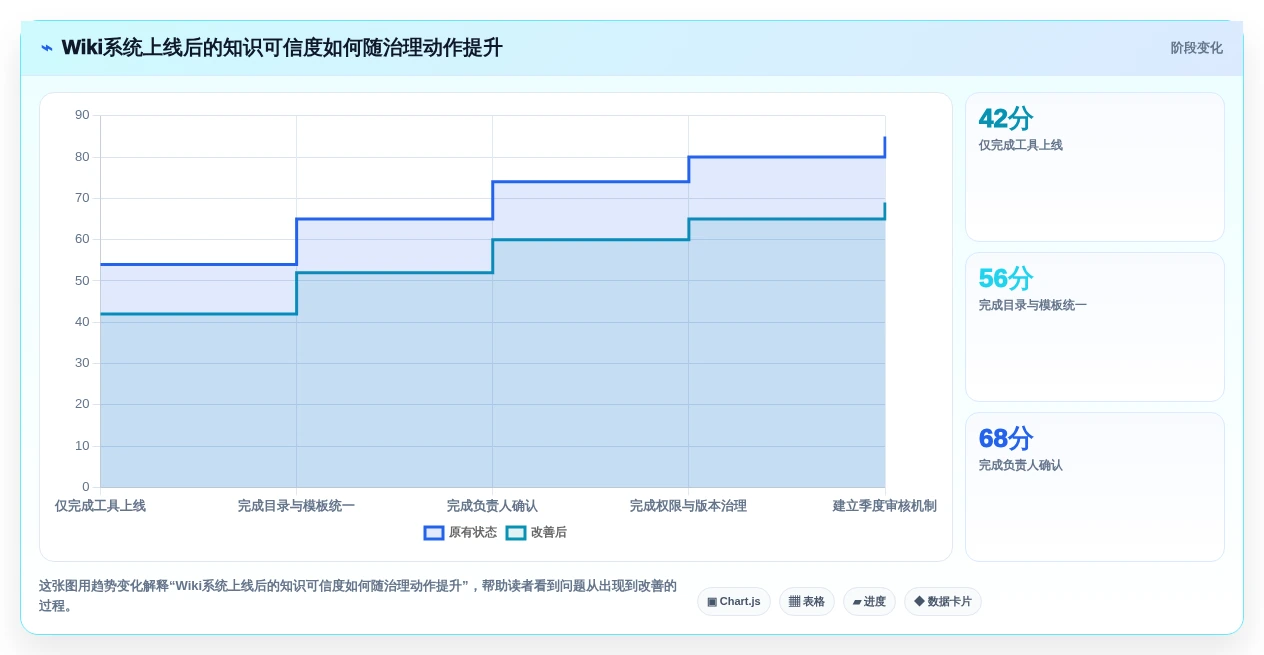
Task: Open the 56分 data card
Action: [1095, 327]
